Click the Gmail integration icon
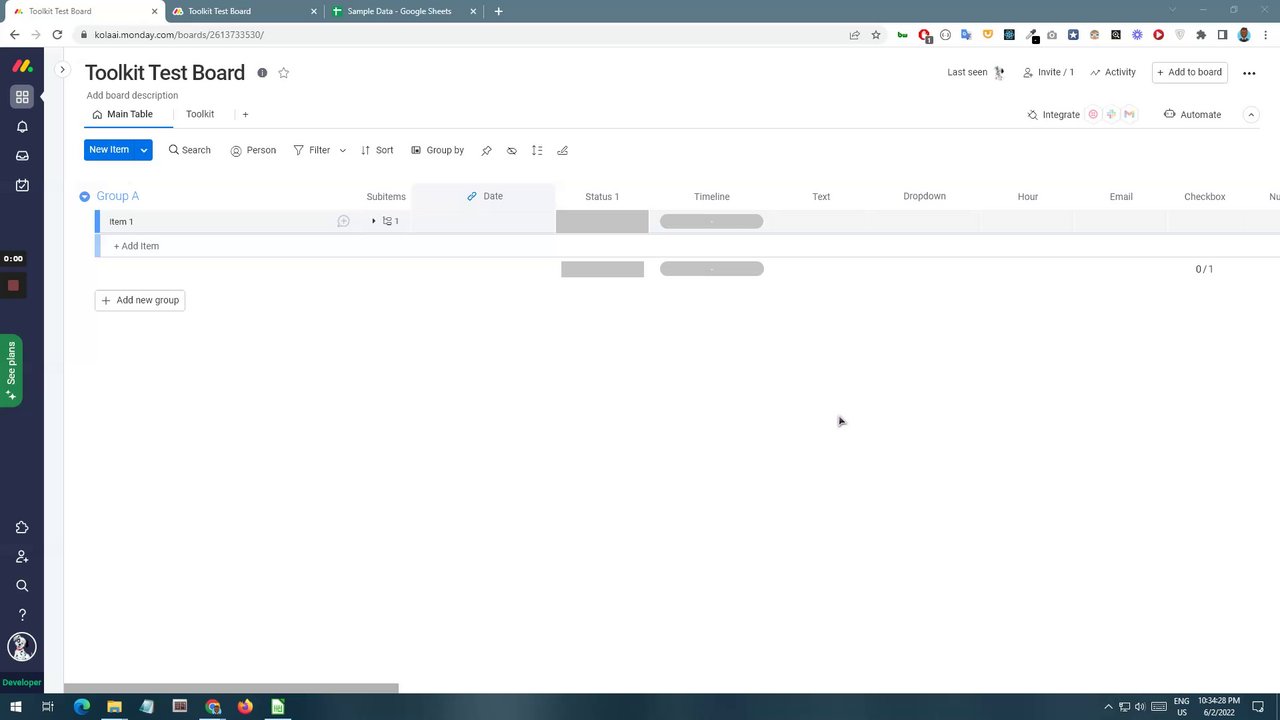Image resolution: width=1280 pixels, height=720 pixels. [1129, 115]
